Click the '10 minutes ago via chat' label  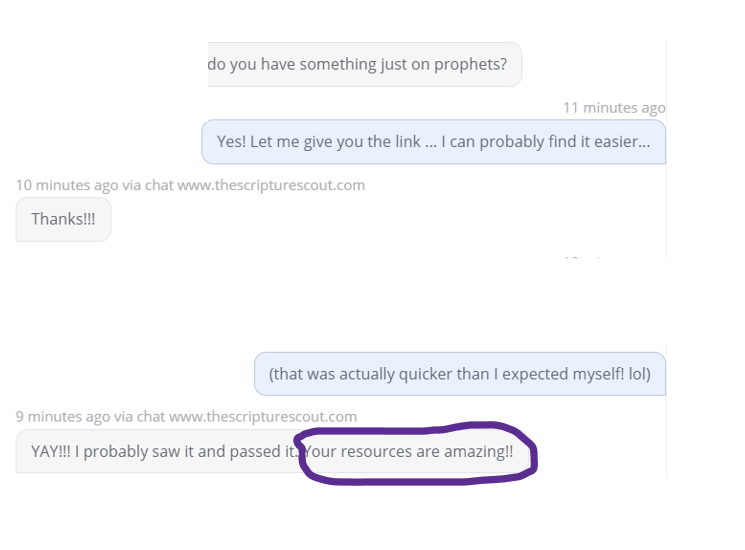[95, 185]
